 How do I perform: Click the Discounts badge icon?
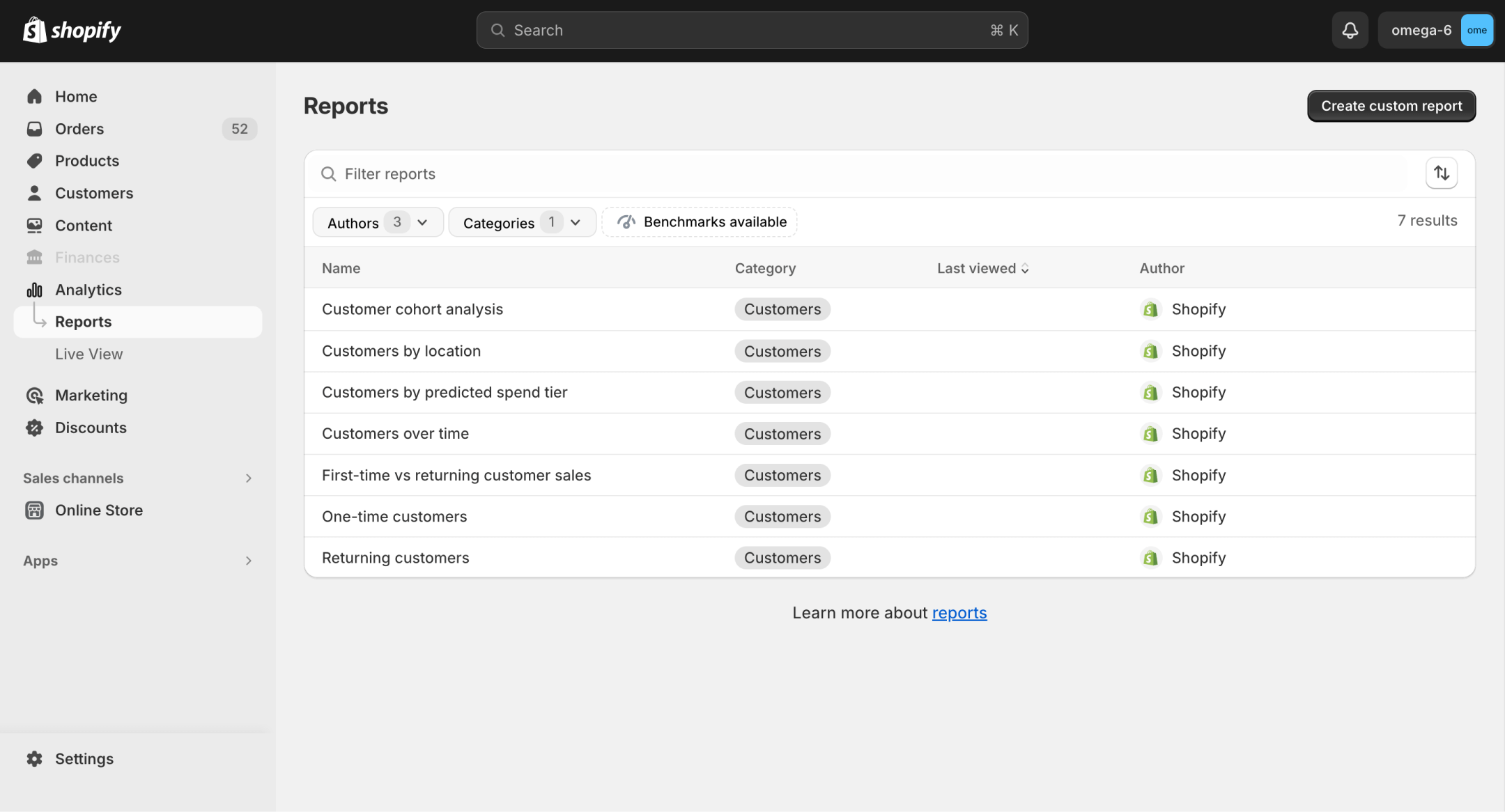coord(34,428)
